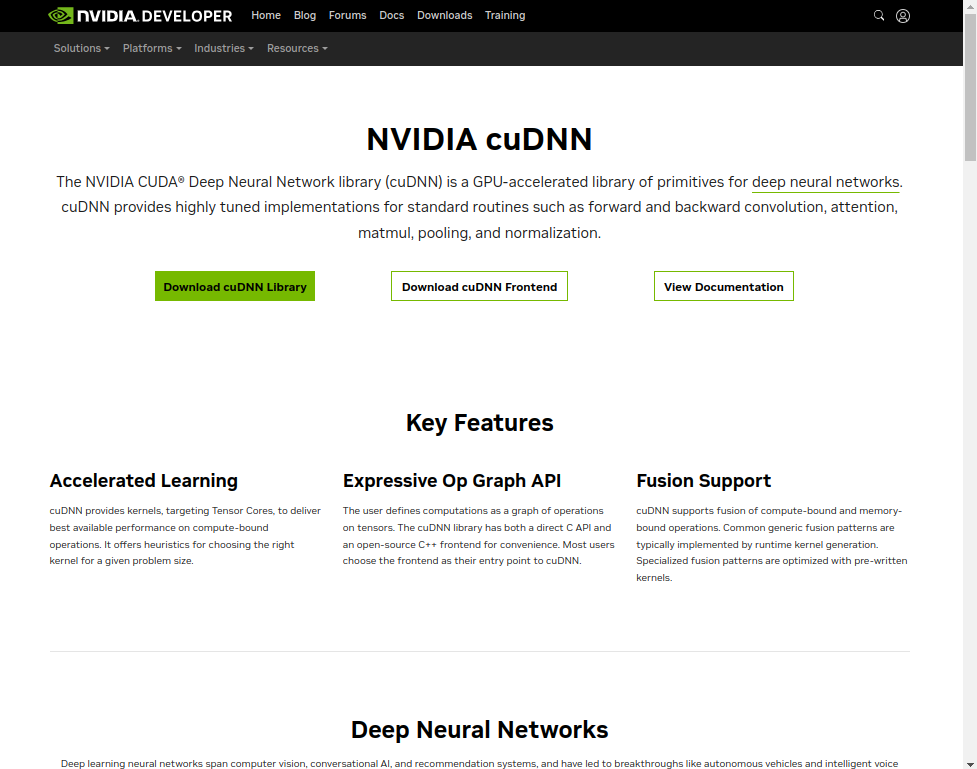Click the NVIDIA Developer logo
This screenshot has width=977, height=769.
pos(140,16)
